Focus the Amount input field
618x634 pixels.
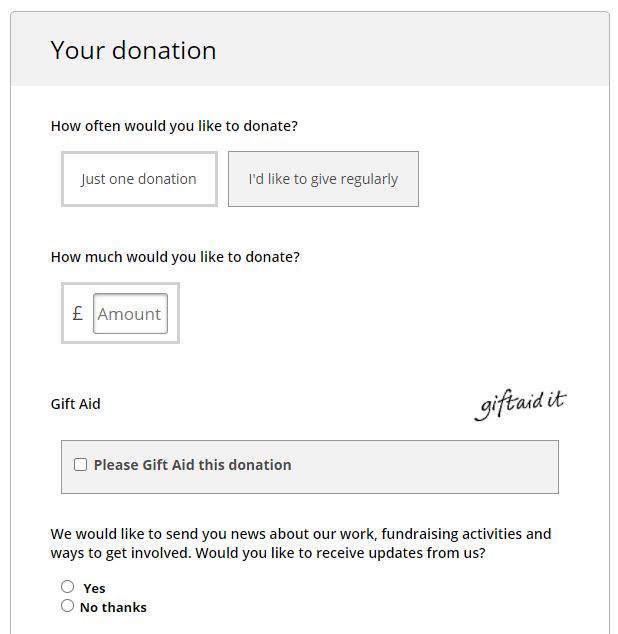pyautogui.click(x=130, y=314)
